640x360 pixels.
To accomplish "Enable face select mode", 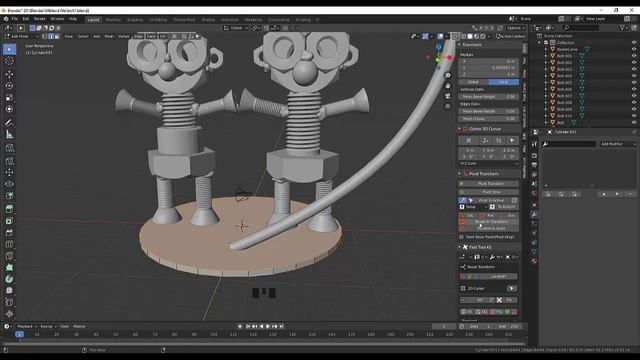I will point(57,36).
